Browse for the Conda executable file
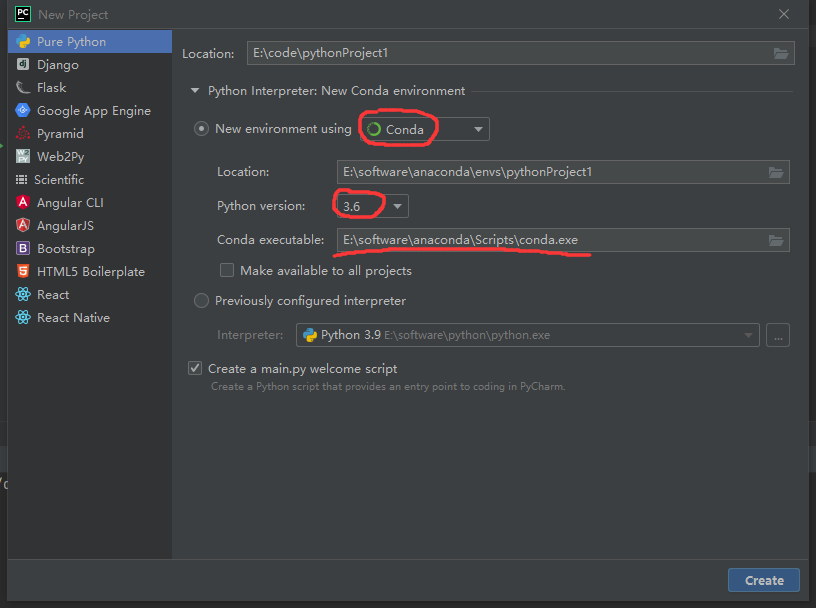 (776, 240)
